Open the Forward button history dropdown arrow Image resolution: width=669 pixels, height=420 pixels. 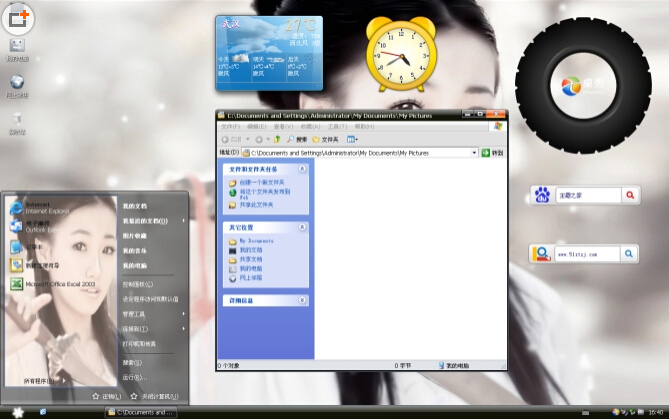(268, 139)
